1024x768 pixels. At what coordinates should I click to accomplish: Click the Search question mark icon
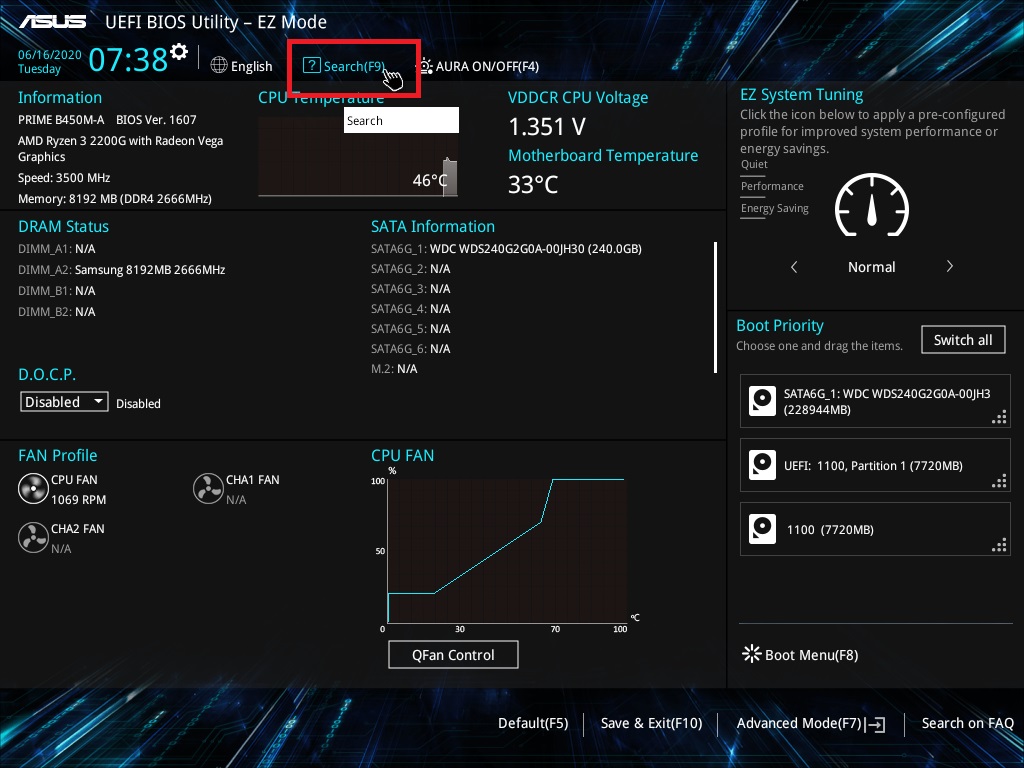click(312, 65)
